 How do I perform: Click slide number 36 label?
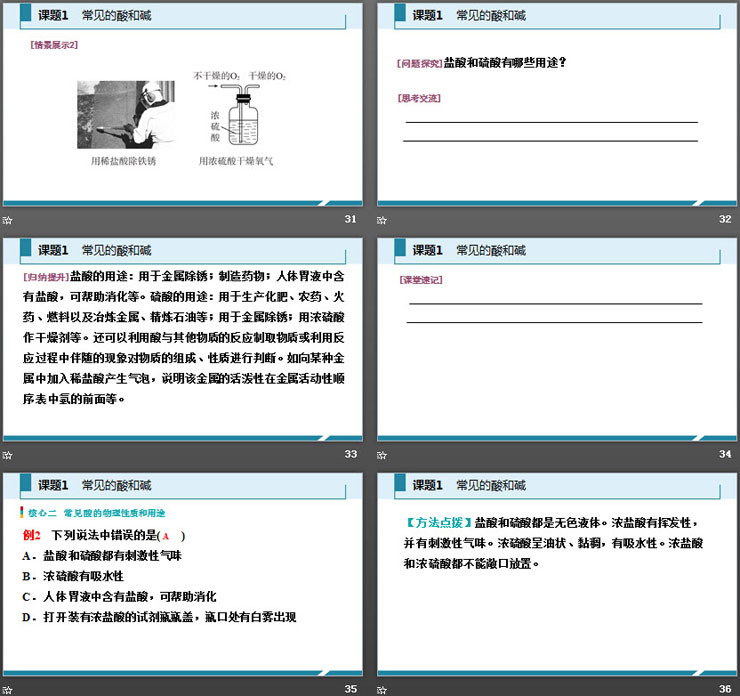pyautogui.click(x=725, y=689)
